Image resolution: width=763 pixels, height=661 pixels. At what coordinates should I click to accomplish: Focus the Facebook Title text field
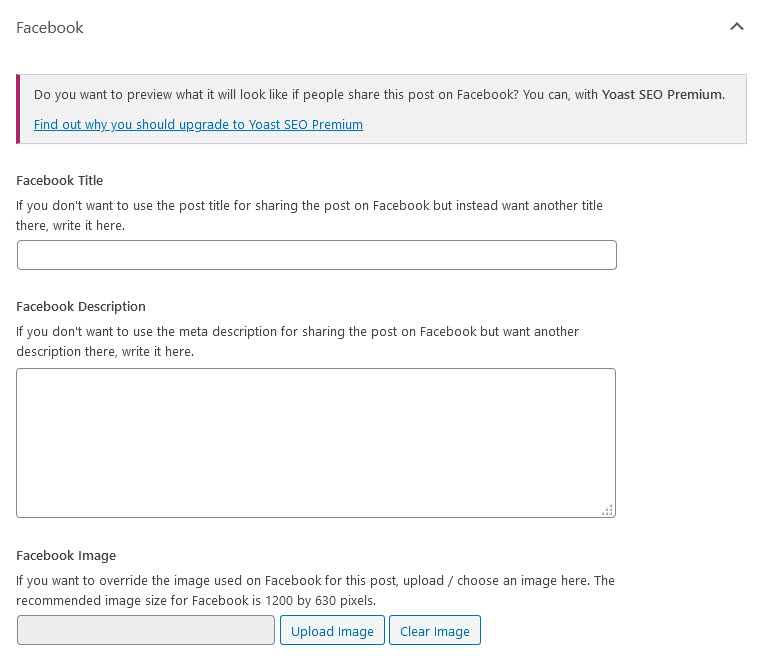pyautogui.click(x=316, y=255)
